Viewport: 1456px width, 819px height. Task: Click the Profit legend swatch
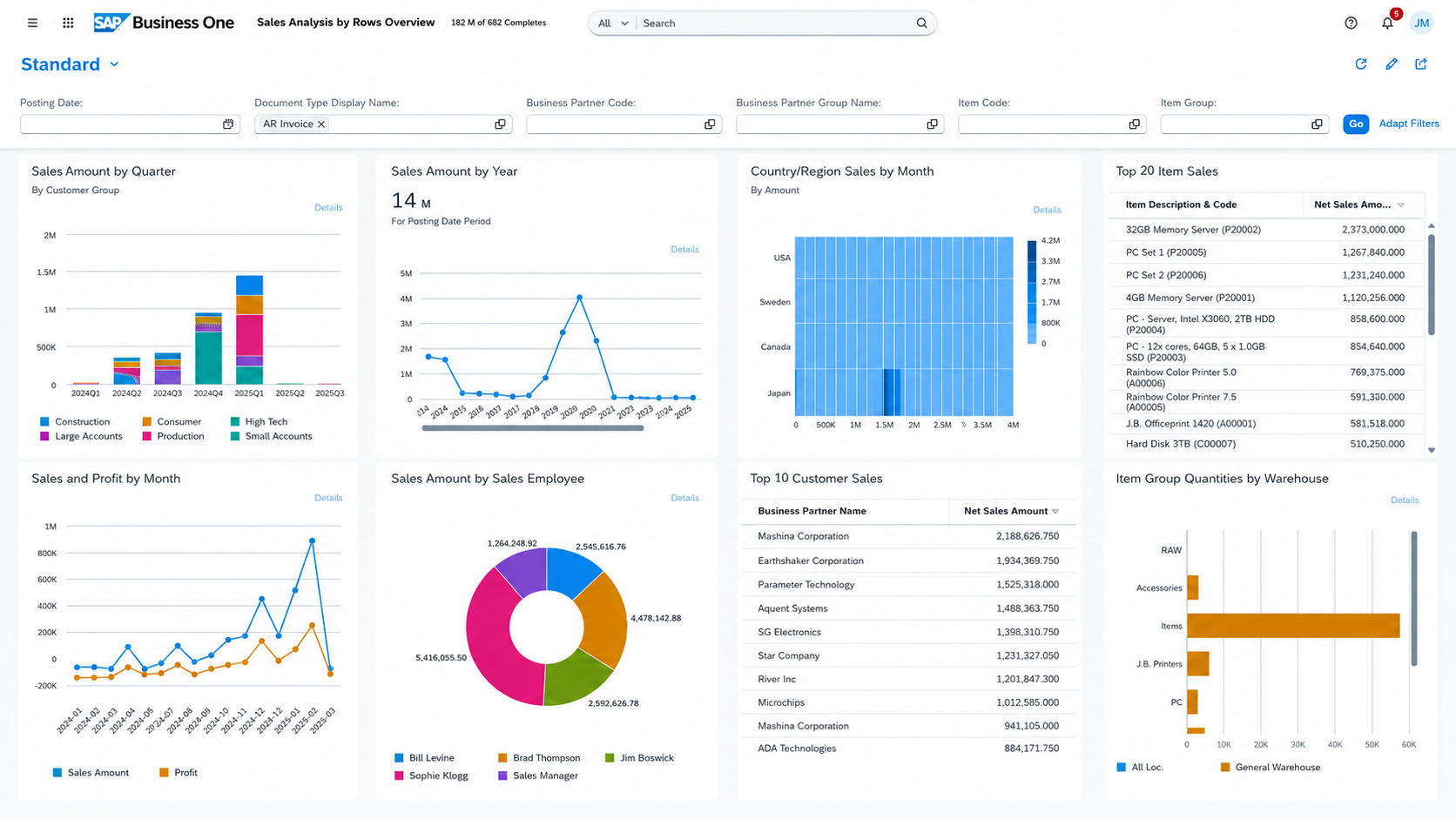[x=164, y=773]
